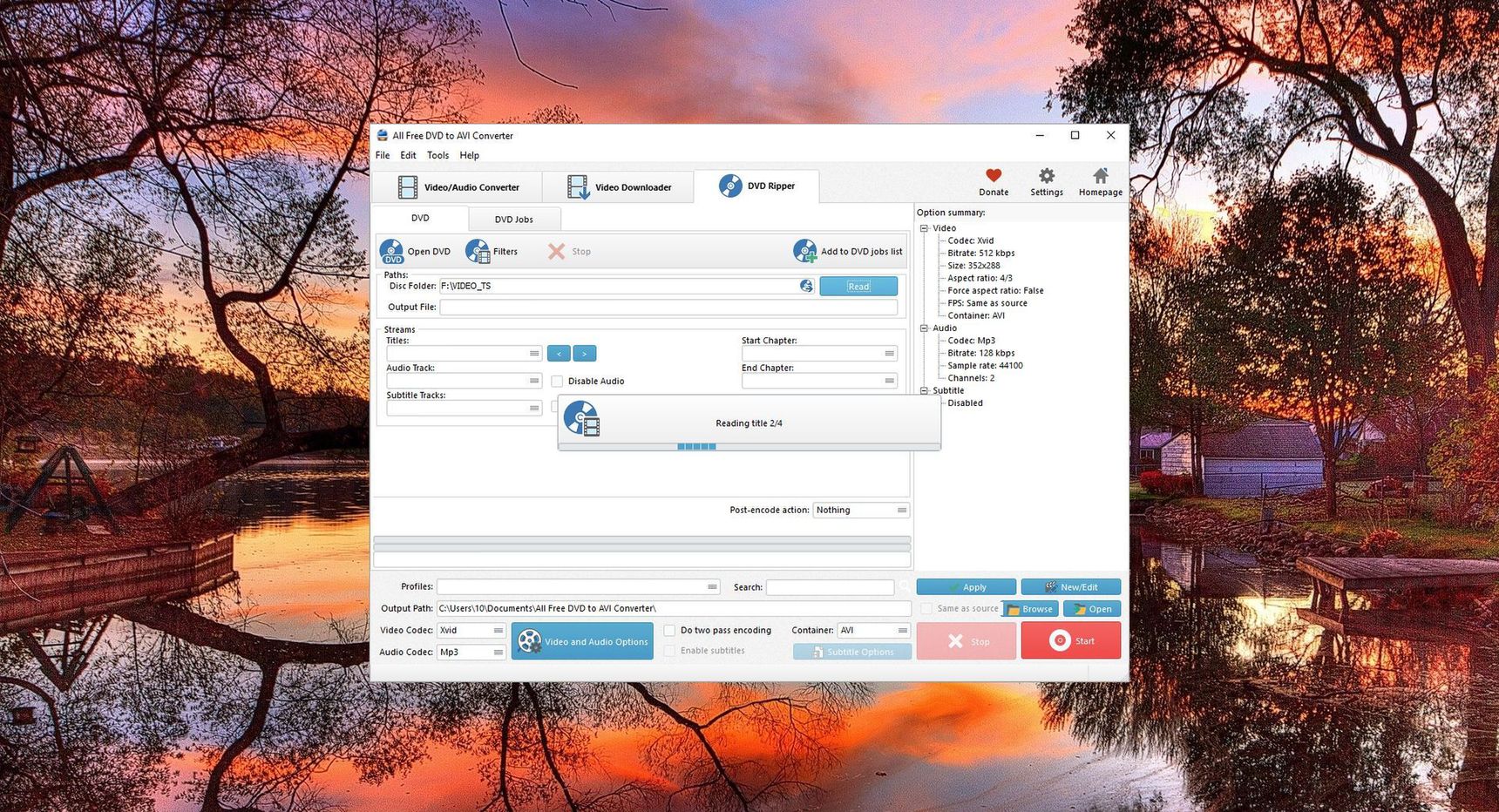Select the DVD Ripper tab

(x=756, y=186)
